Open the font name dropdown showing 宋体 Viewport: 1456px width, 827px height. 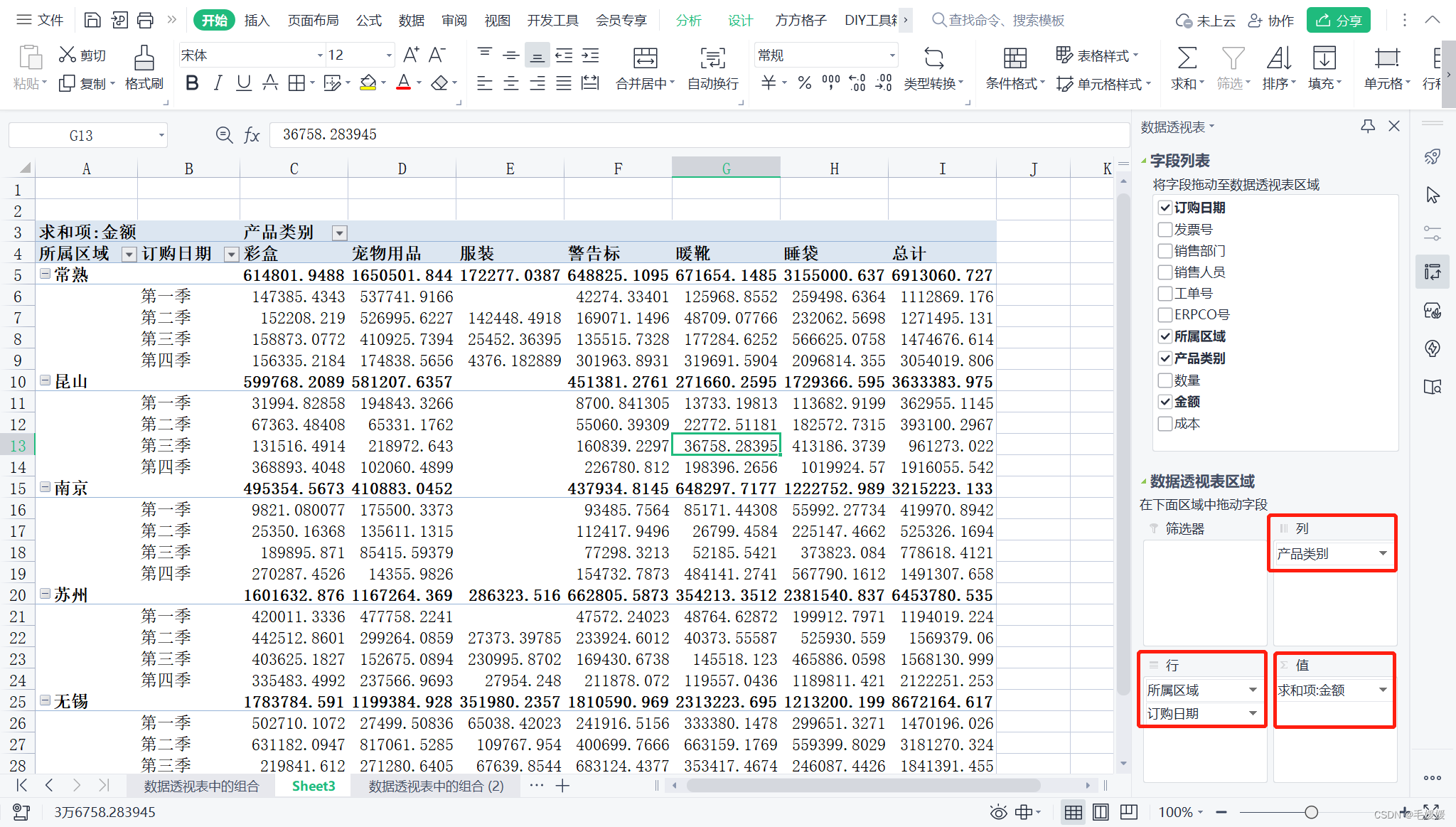(320, 55)
